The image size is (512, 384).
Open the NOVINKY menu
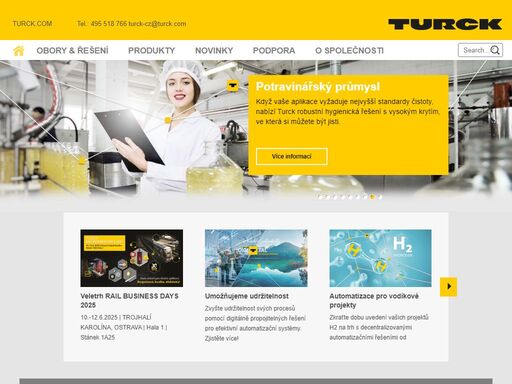[214, 51]
